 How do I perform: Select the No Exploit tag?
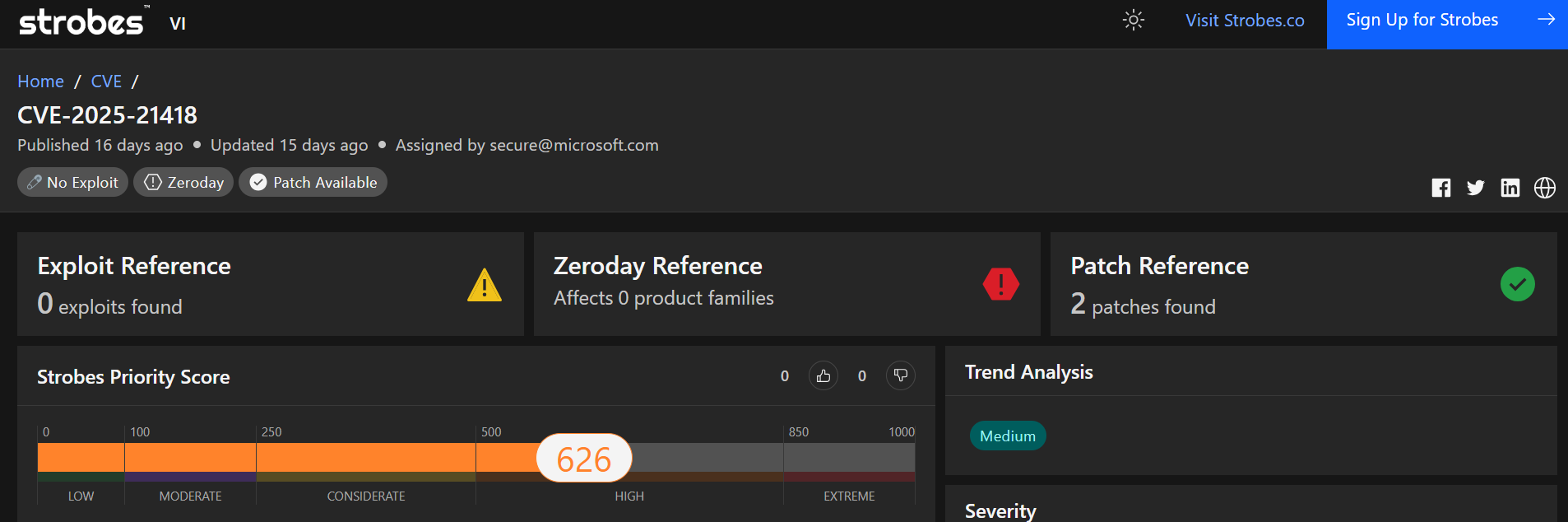click(x=72, y=182)
